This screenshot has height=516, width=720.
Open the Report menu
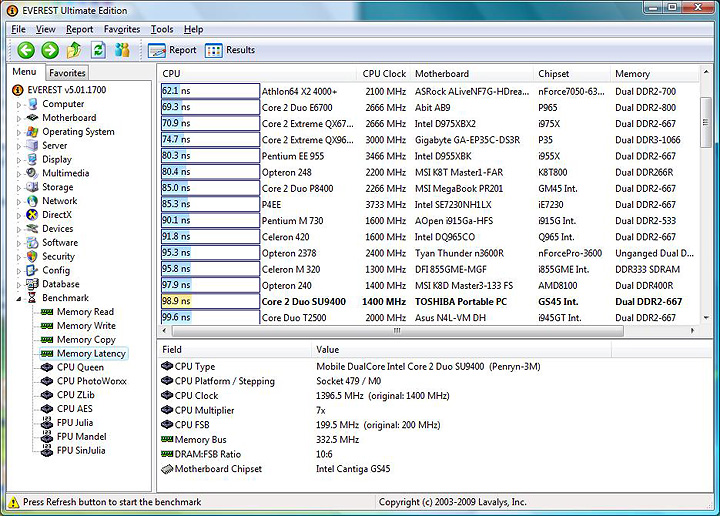pos(79,29)
